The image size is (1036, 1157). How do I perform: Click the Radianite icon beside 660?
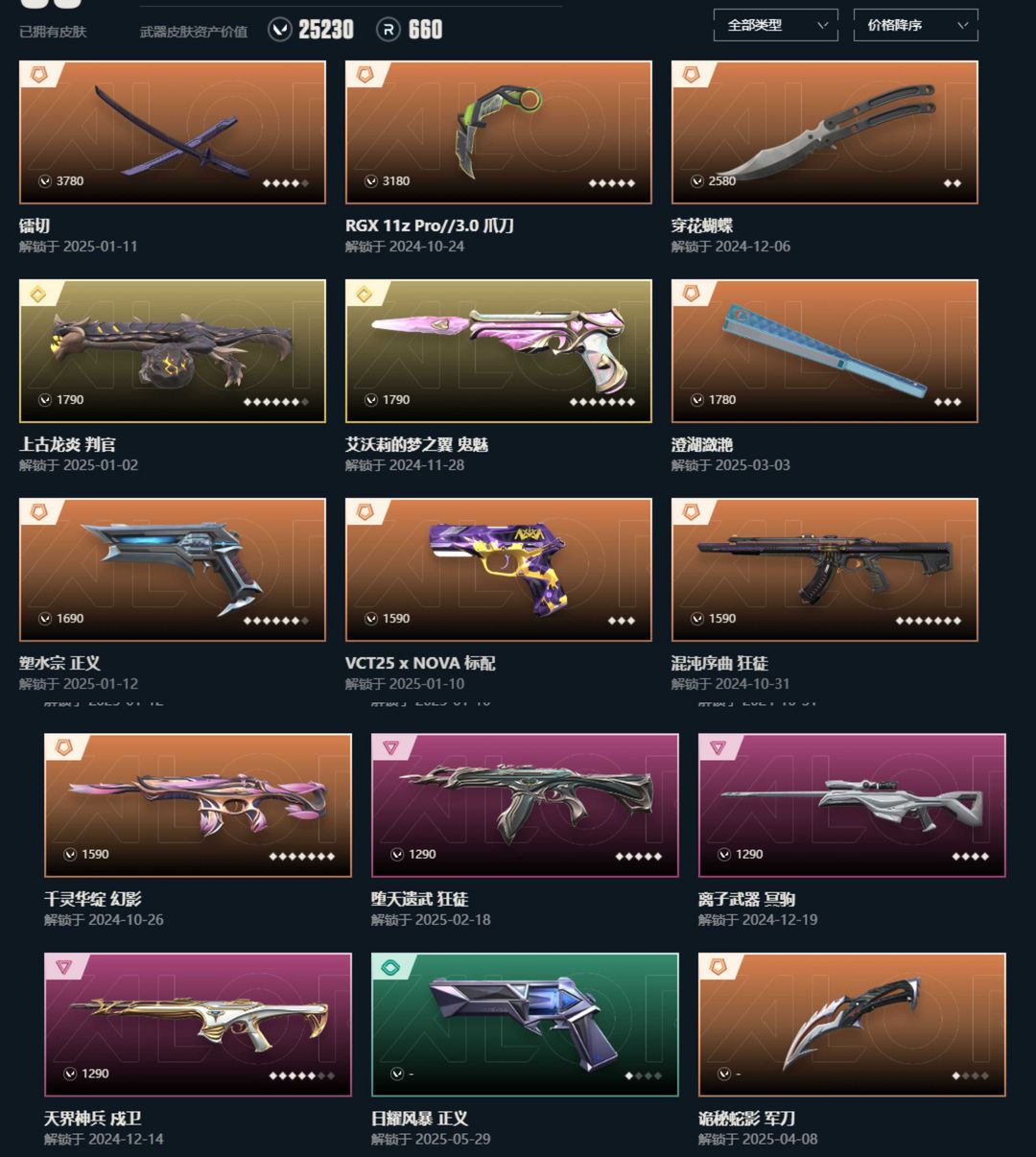(388, 31)
